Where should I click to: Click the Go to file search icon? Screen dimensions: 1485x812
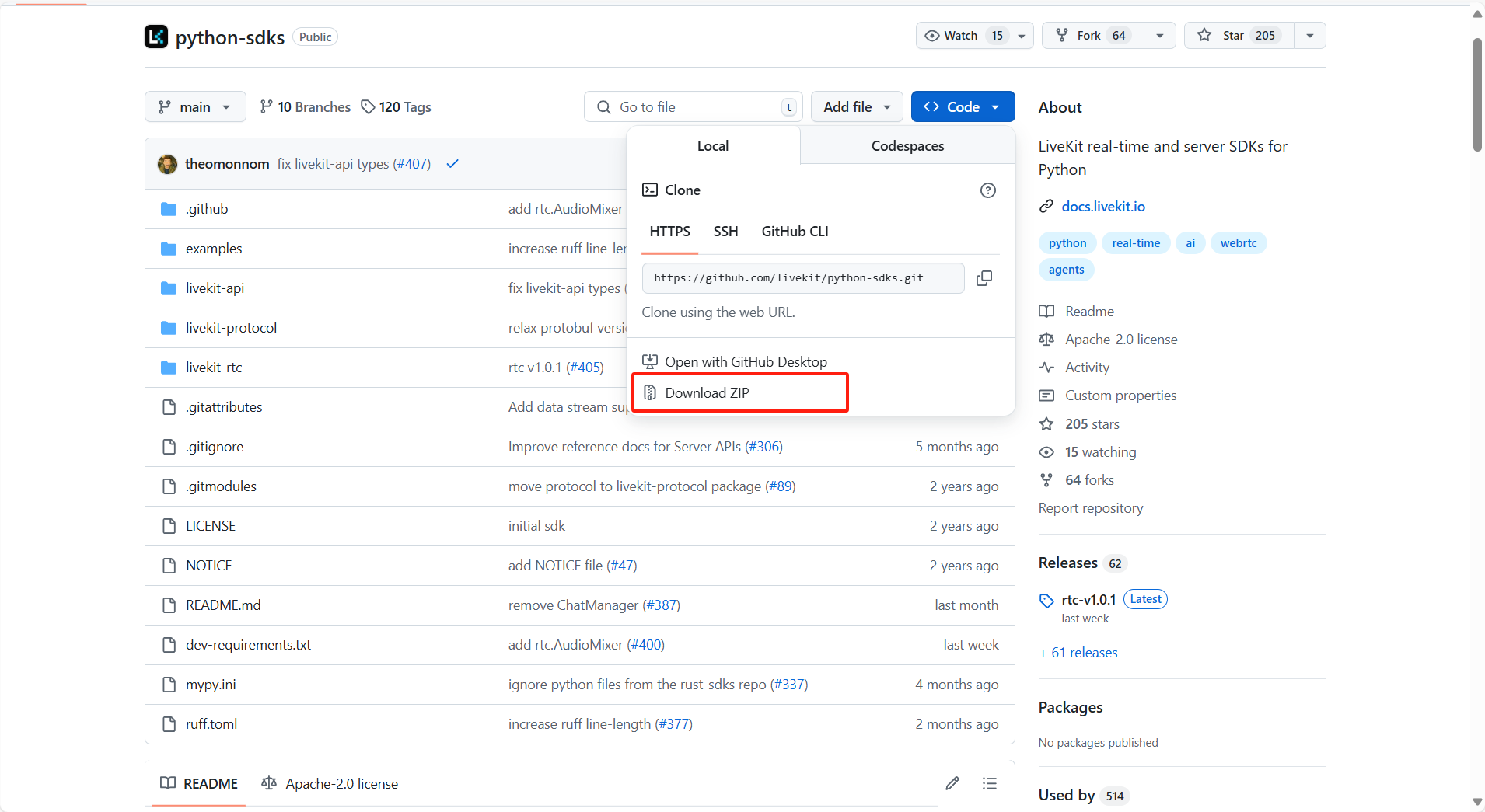tap(604, 107)
